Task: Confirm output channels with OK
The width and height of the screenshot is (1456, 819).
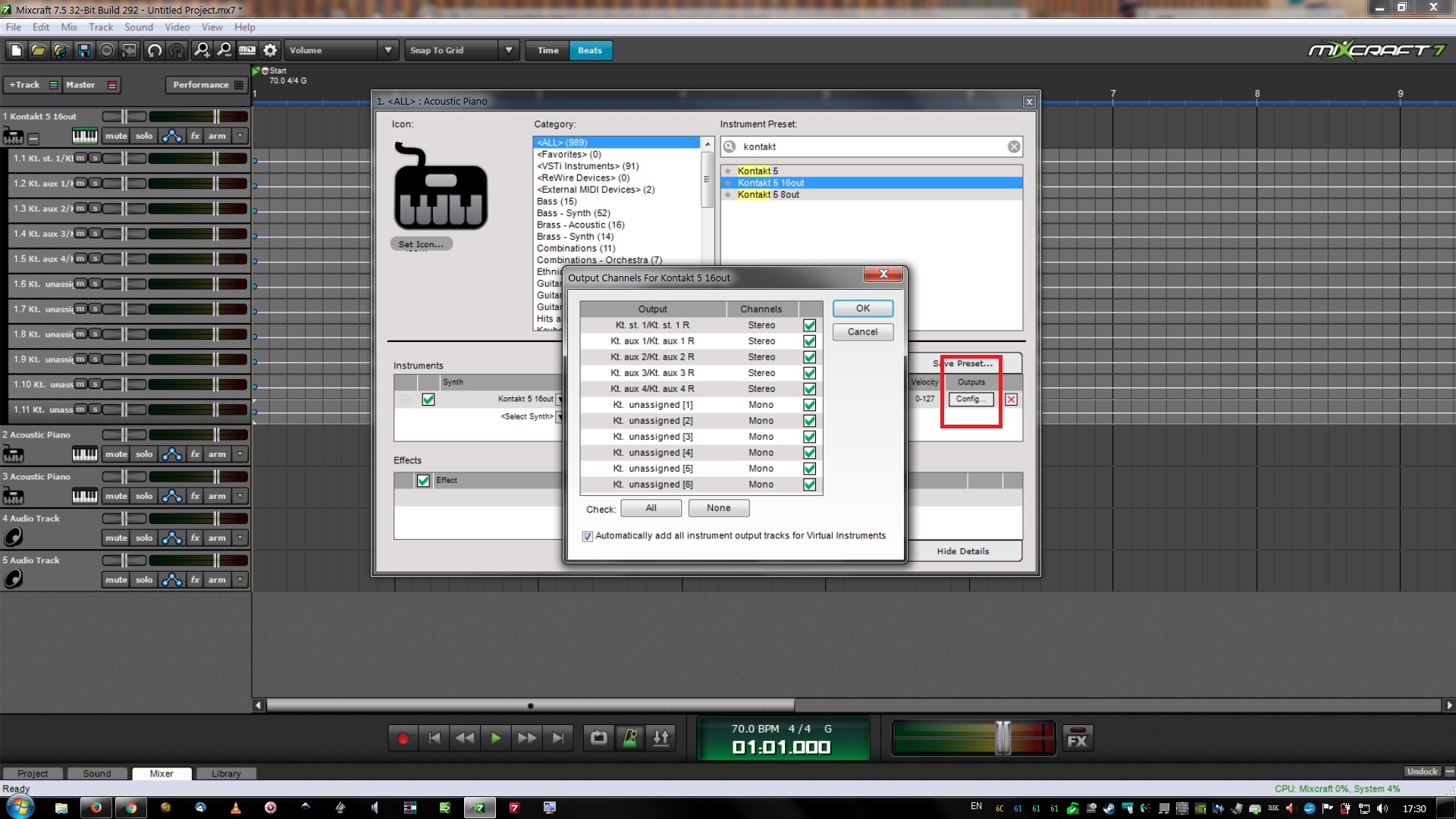Action: pos(863,309)
